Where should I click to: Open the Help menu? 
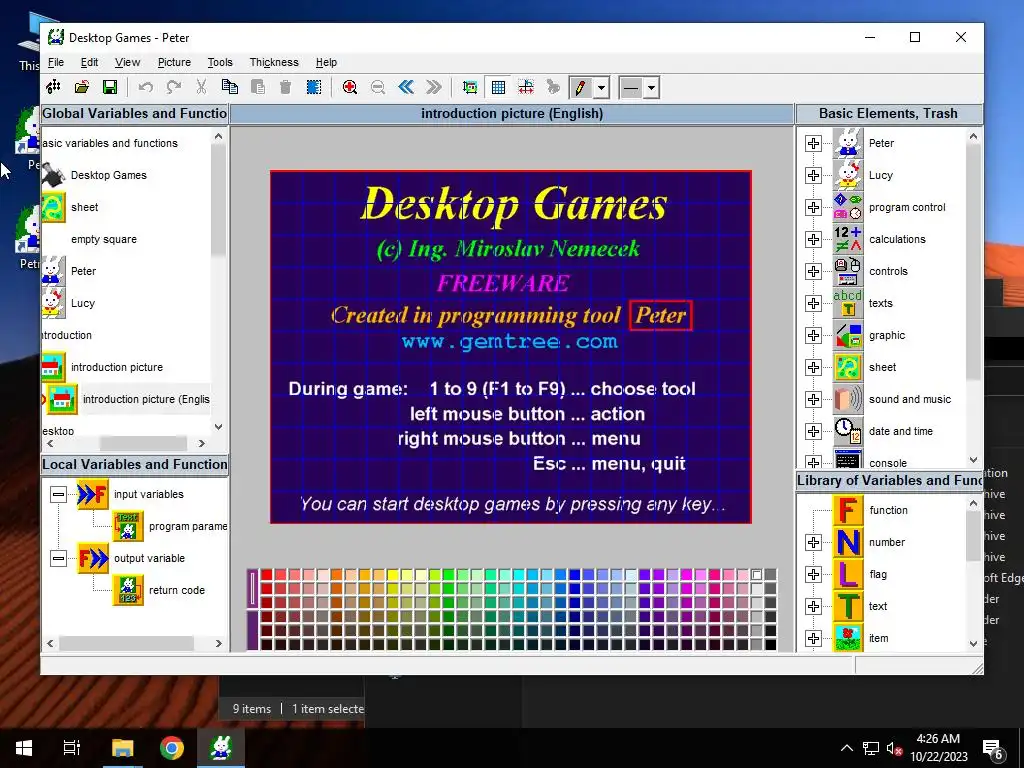[327, 62]
